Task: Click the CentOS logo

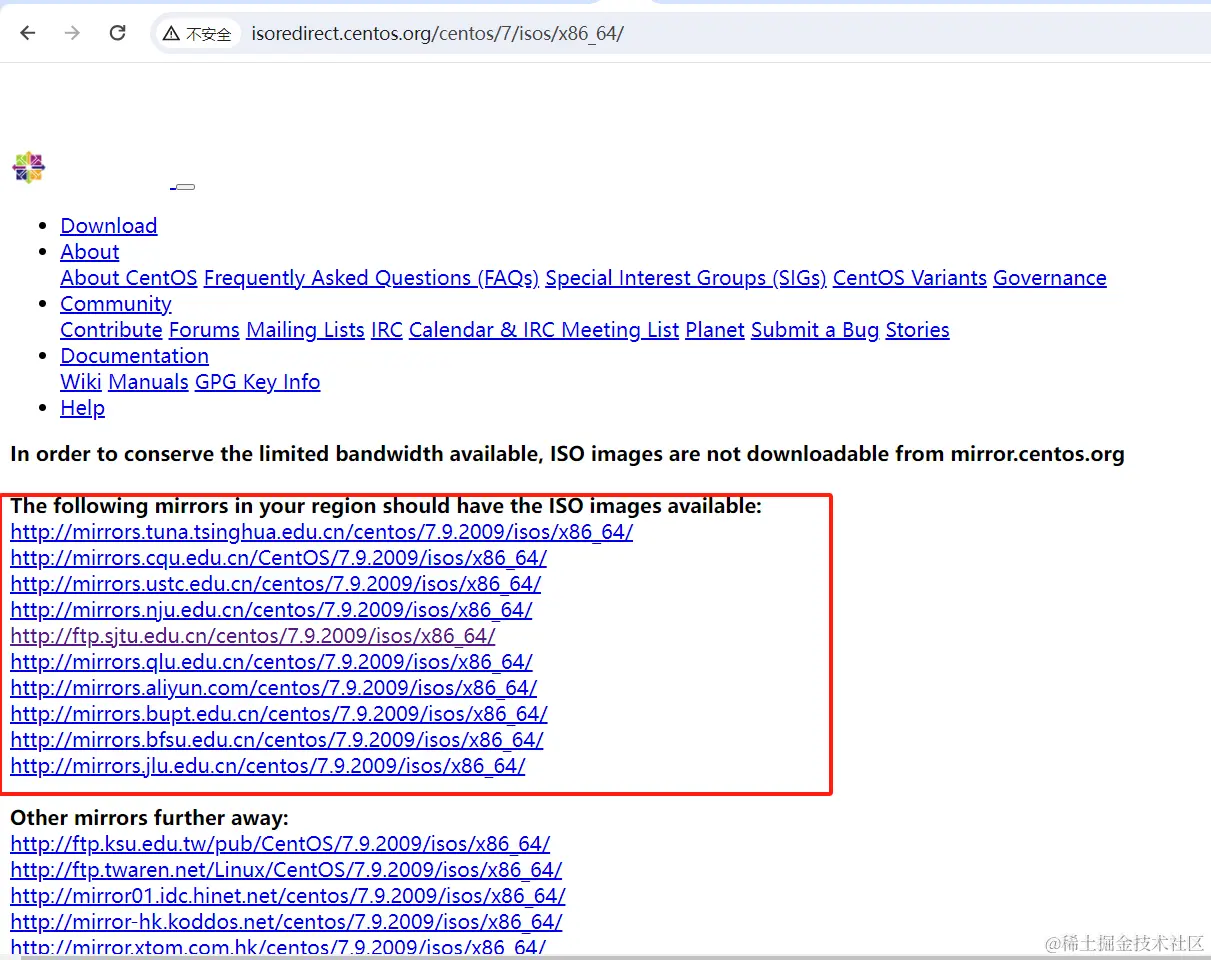Action: point(29,167)
